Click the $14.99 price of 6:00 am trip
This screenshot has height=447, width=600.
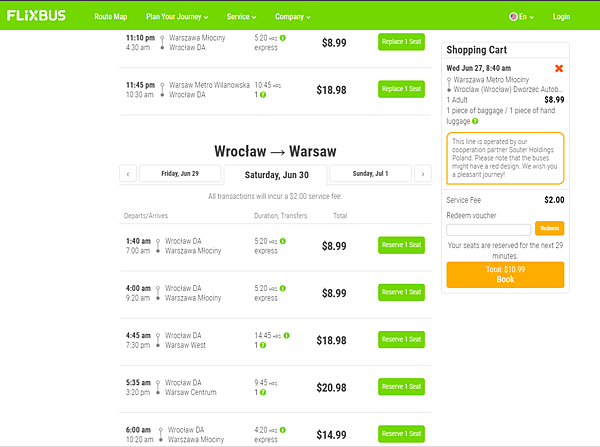[331, 435]
